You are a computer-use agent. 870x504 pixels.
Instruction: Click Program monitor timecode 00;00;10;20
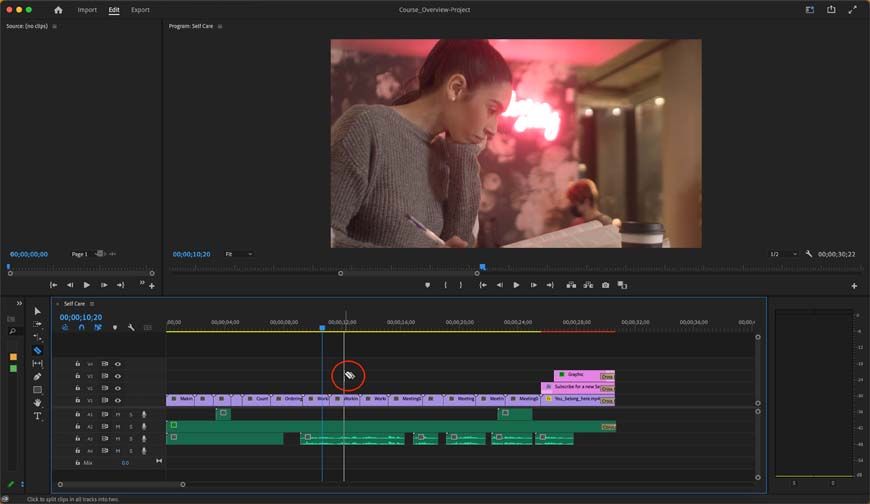point(191,254)
